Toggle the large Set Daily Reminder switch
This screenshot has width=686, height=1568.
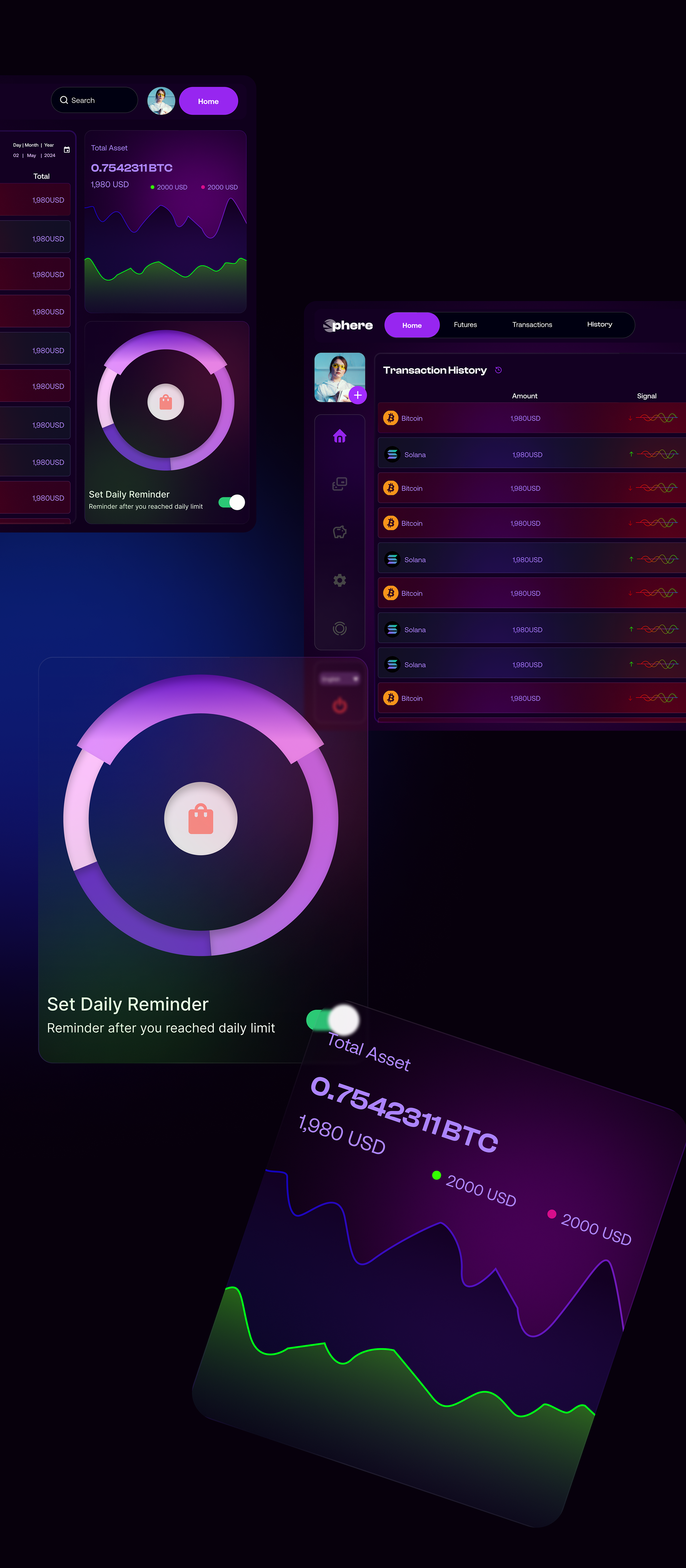(333, 1020)
